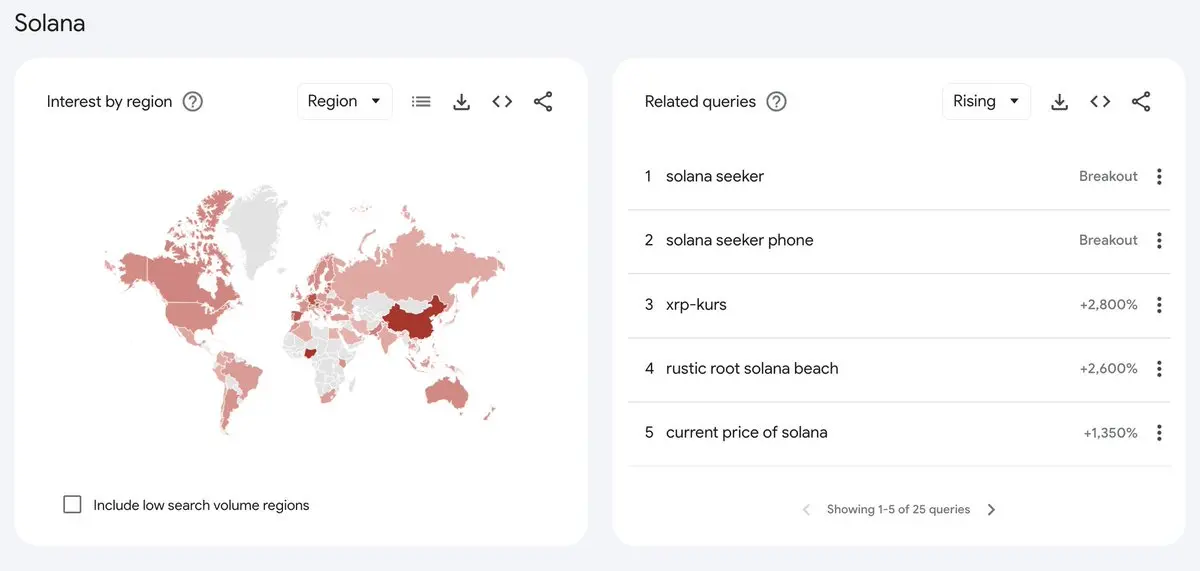Open the solana seeker query
This screenshot has height=571, width=1200.
click(x=715, y=176)
